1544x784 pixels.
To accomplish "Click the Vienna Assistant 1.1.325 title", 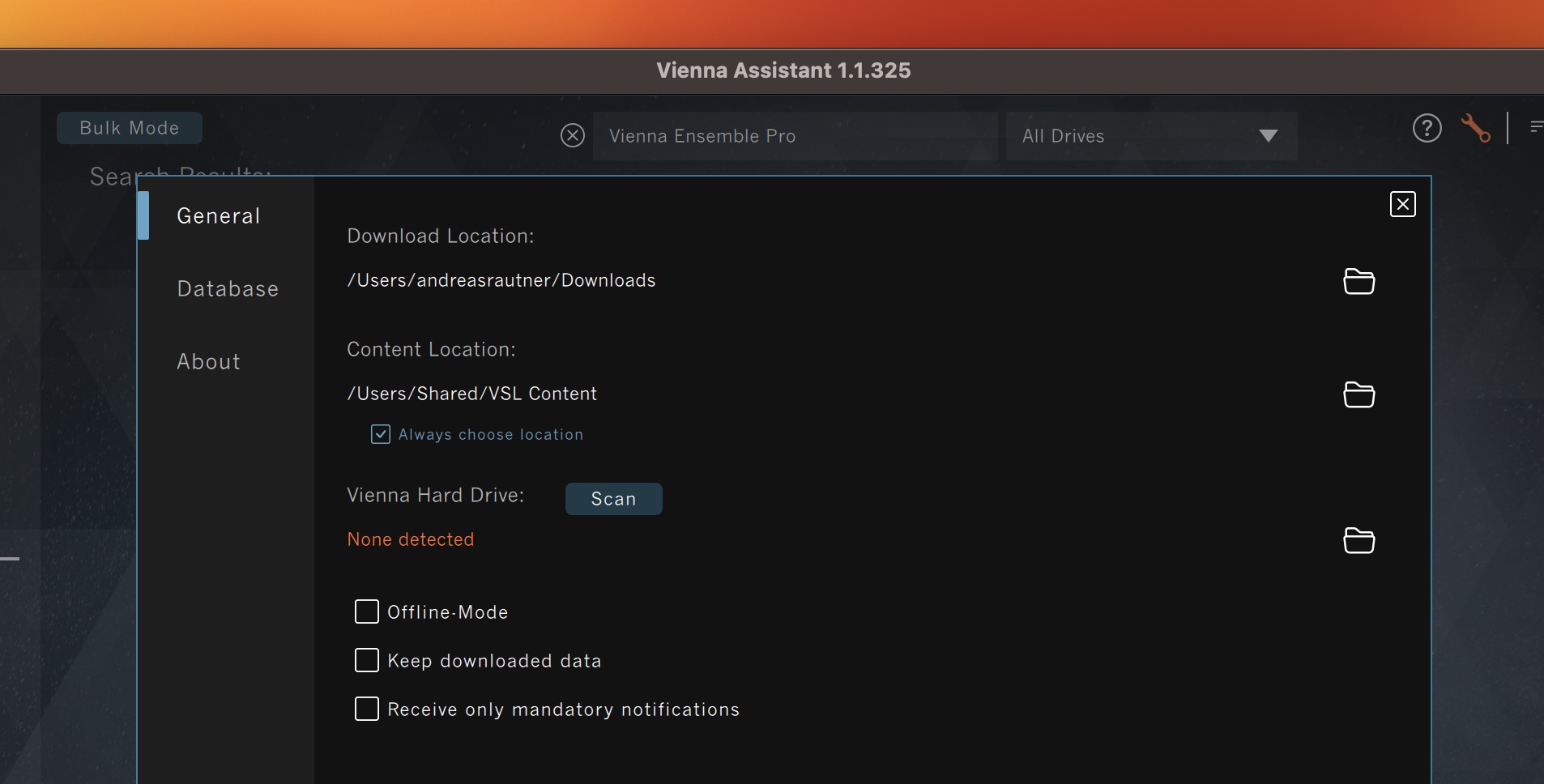I will click(x=783, y=70).
